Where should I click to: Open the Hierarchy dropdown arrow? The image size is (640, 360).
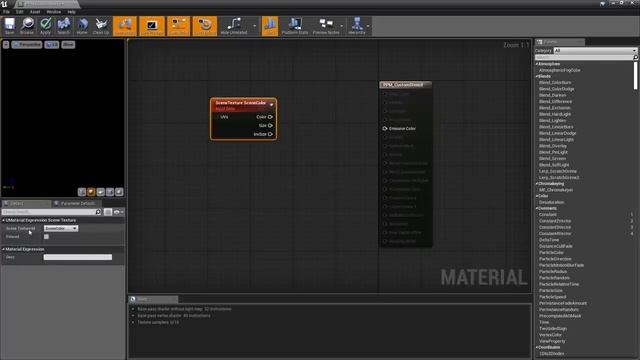pyautogui.click(x=368, y=26)
